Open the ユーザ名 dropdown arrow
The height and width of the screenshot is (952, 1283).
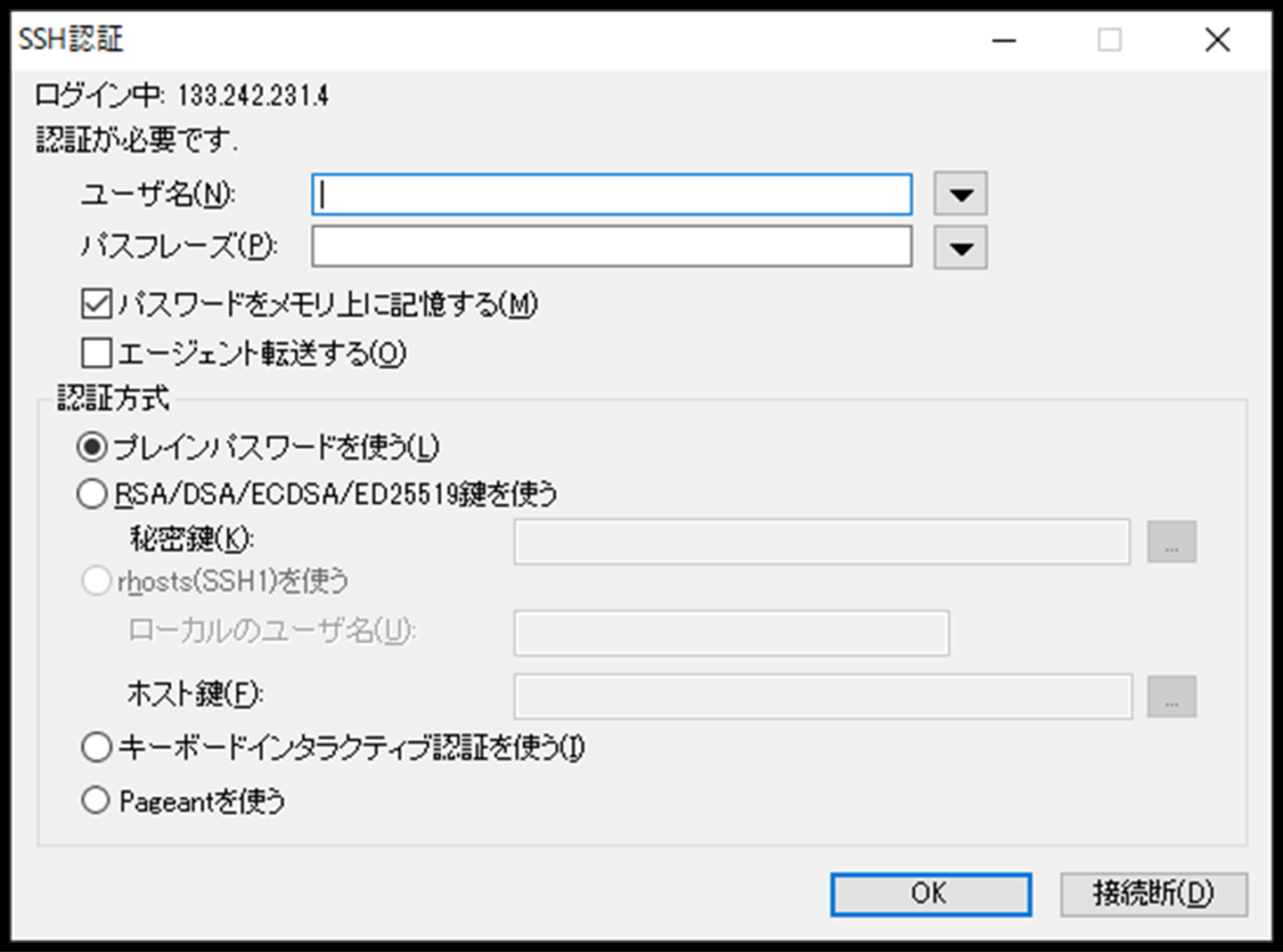(960, 194)
